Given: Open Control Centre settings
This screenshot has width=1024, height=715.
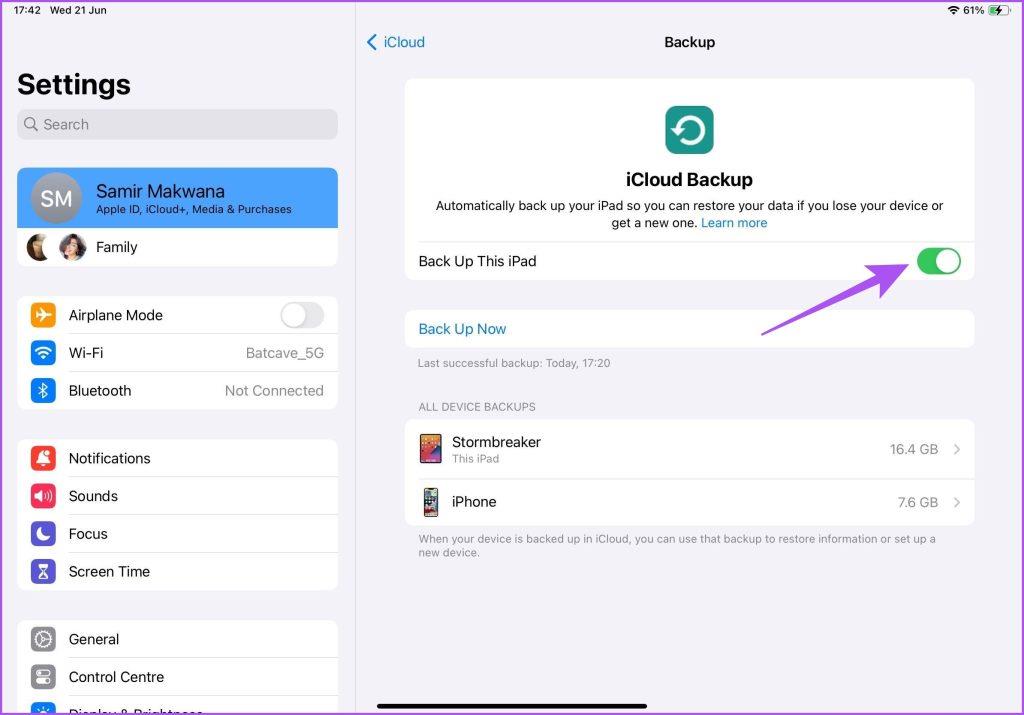Looking at the screenshot, I should 116,677.
